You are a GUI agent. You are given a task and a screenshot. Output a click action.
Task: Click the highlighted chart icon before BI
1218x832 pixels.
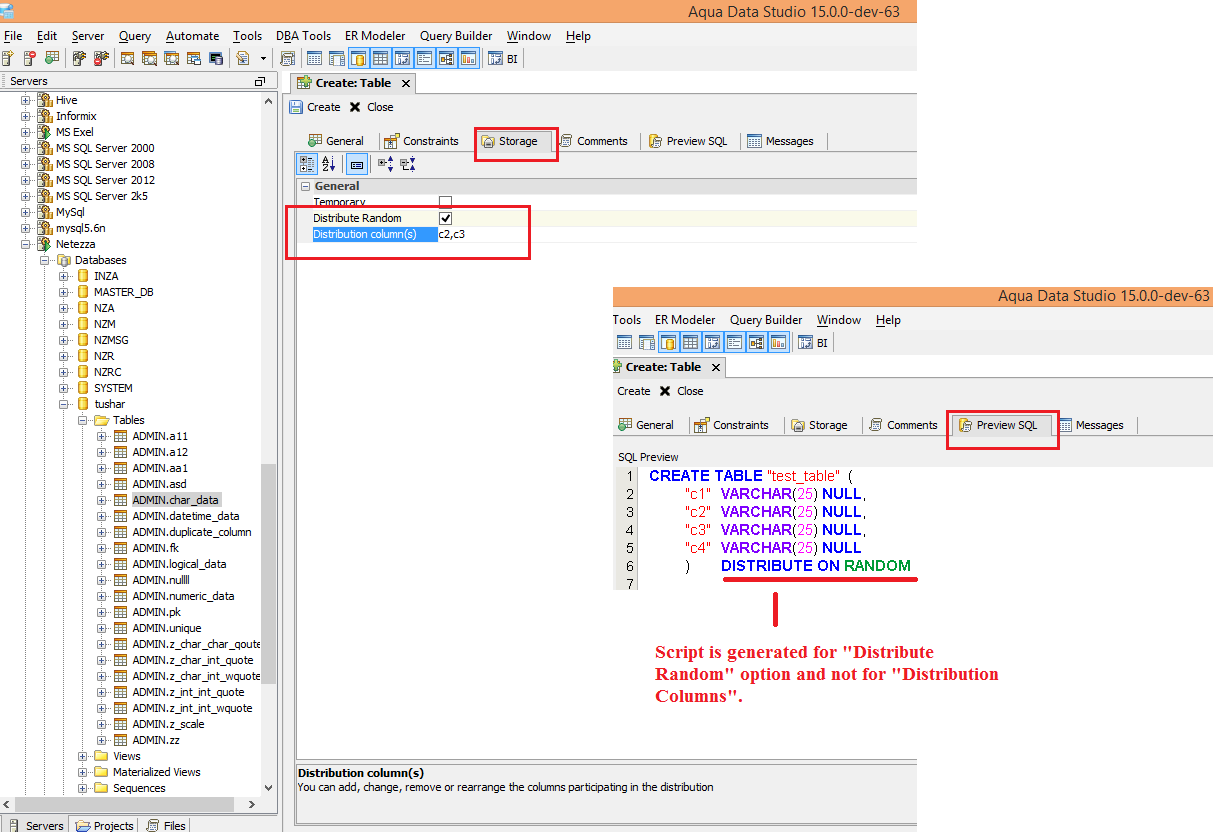coord(468,58)
